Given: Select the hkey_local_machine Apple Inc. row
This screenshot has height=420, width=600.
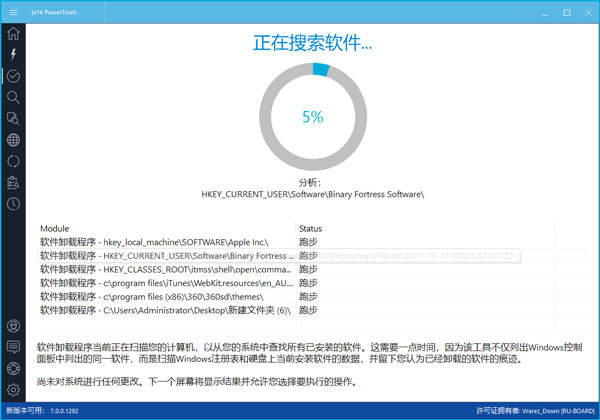Looking at the screenshot, I should 154,242.
